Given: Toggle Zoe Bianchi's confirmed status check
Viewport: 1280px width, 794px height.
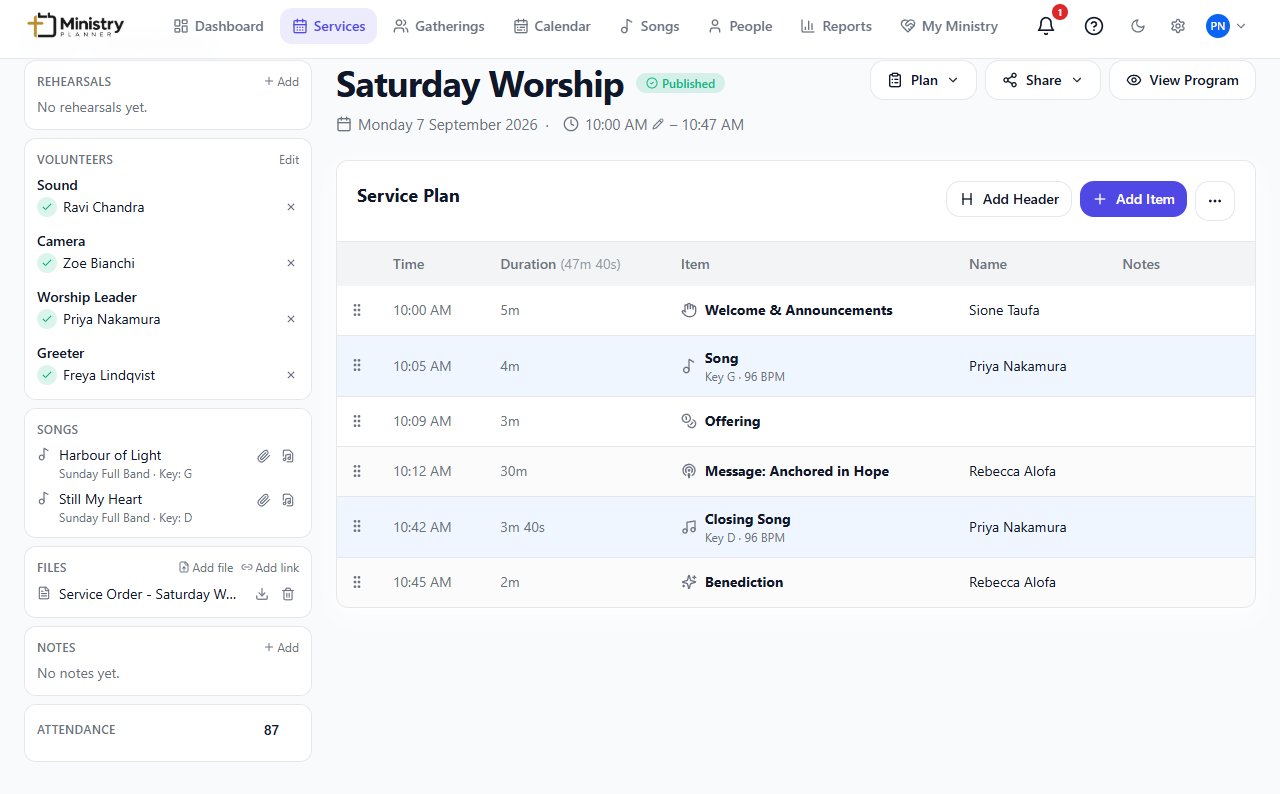Looking at the screenshot, I should (x=46, y=263).
